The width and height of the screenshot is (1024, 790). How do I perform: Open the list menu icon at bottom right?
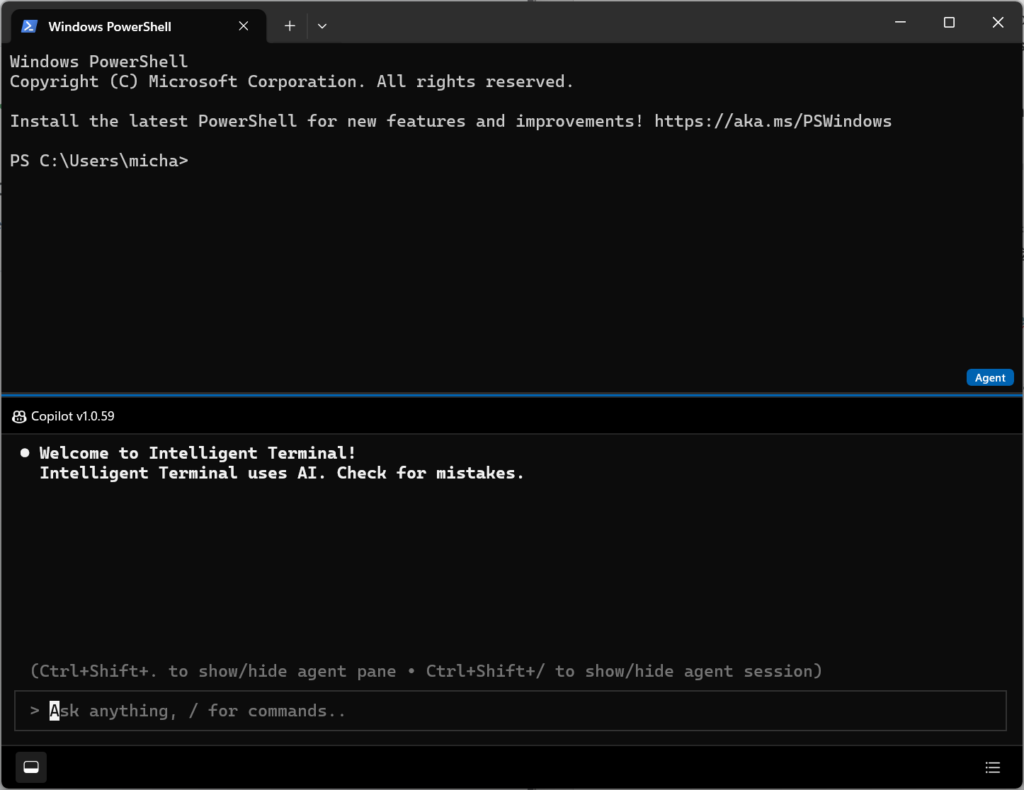click(993, 767)
